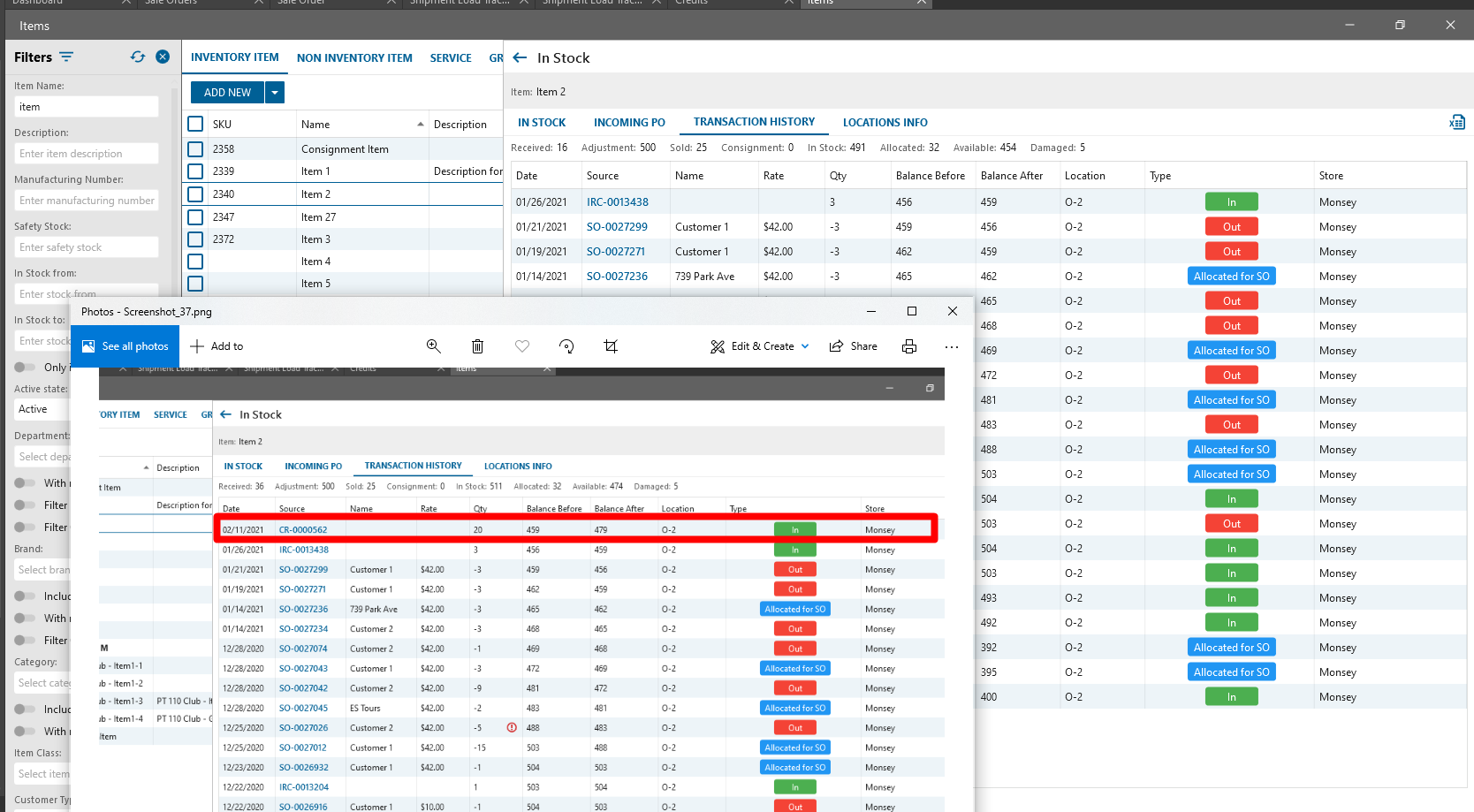Open the NON INVENTORY ITEM tab
Viewport: 1474px width, 812px height.
pos(354,58)
